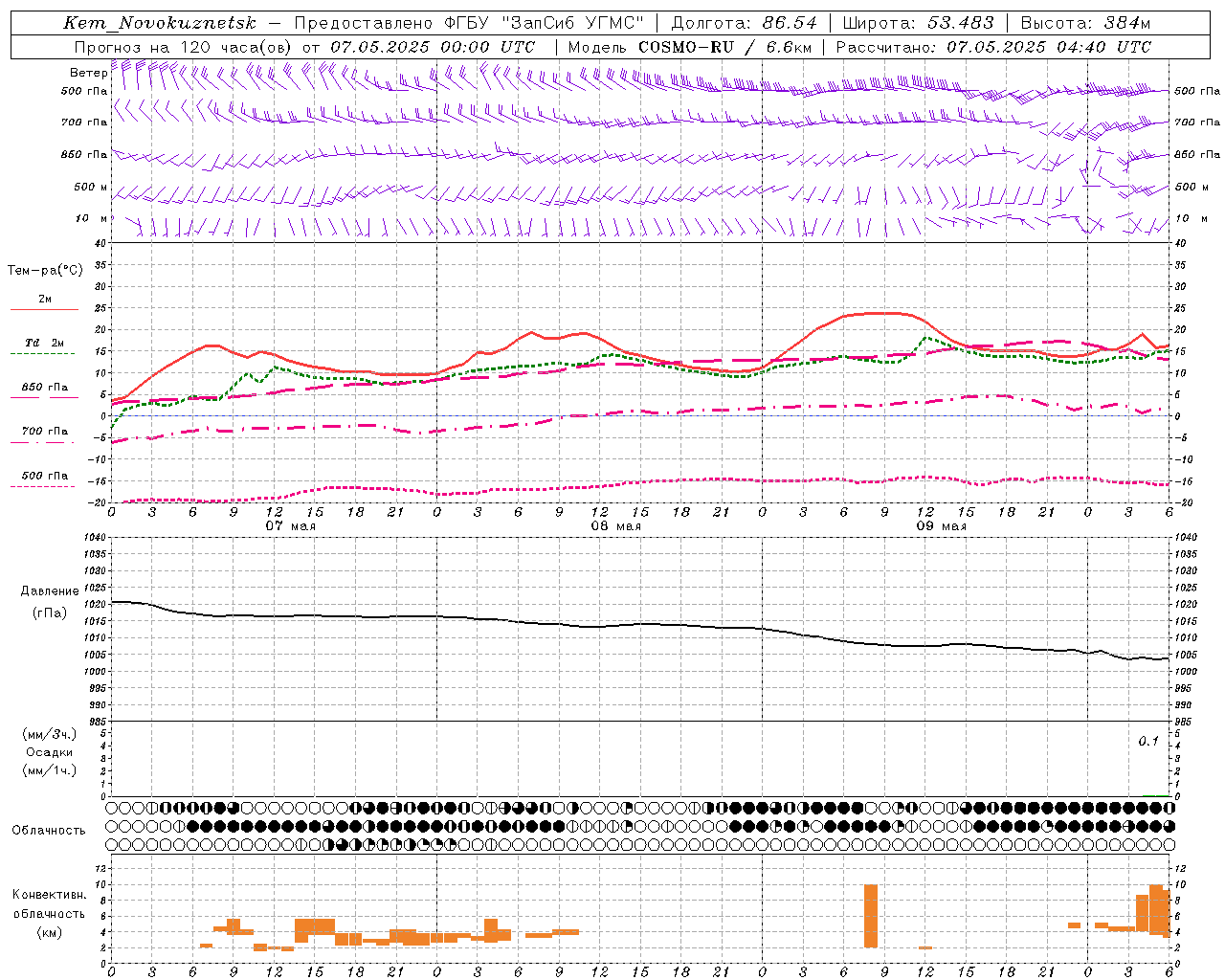The height and width of the screenshot is (980, 1225).
Task: Click the Конвективн. облачность label
Action: tap(49, 904)
